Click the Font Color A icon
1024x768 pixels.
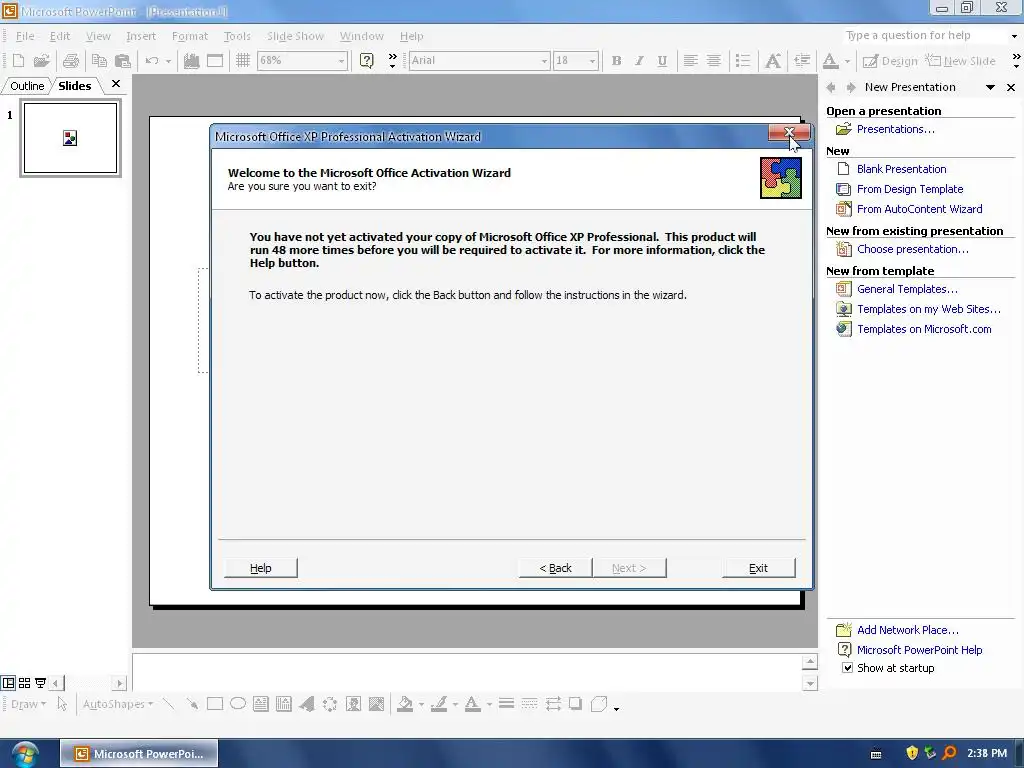830,61
